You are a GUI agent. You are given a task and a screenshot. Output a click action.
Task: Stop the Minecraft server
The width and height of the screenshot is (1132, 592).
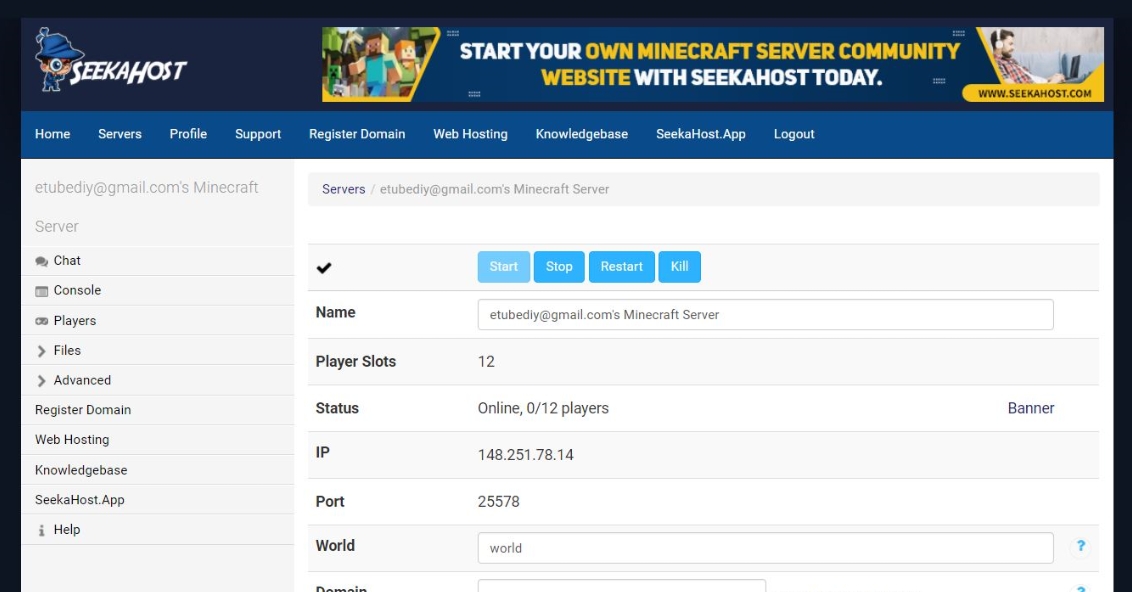(x=560, y=266)
